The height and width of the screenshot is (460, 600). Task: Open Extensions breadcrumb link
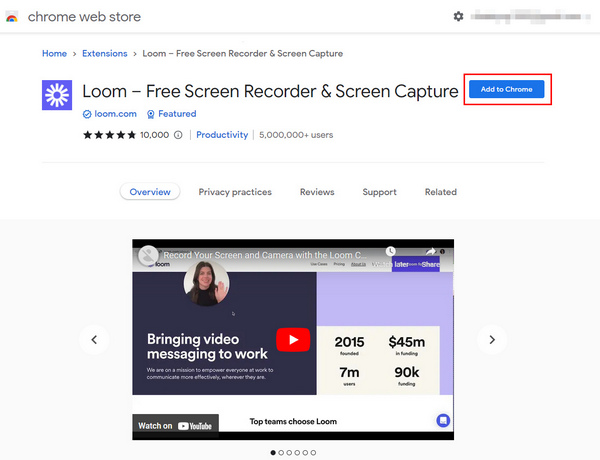pyautogui.click(x=105, y=54)
